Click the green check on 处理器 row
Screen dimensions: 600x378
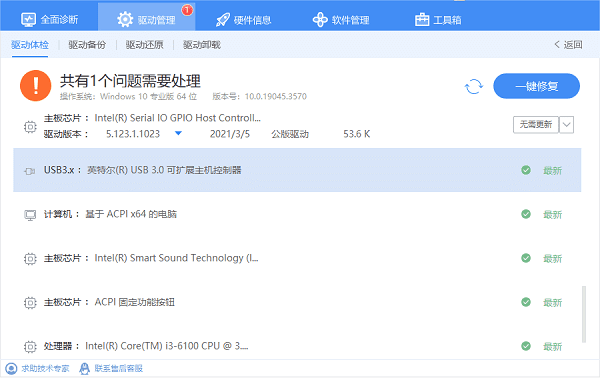click(526, 346)
